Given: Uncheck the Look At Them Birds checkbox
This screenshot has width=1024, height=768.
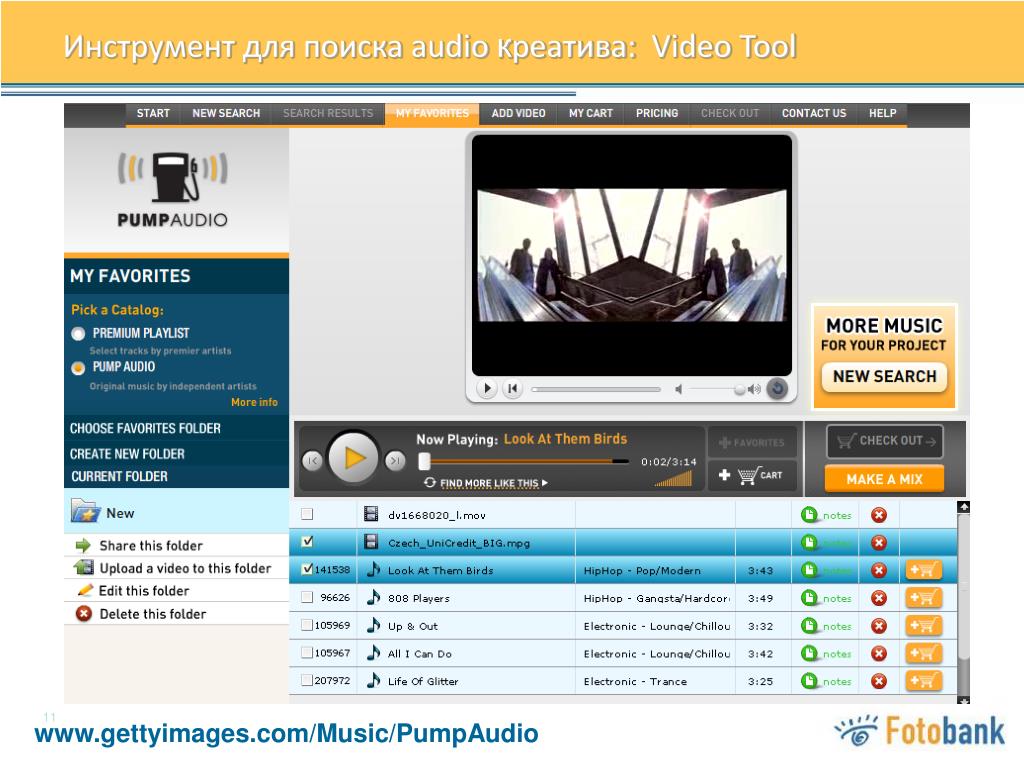Looking at the screenshot, I should tap(307, 569).
